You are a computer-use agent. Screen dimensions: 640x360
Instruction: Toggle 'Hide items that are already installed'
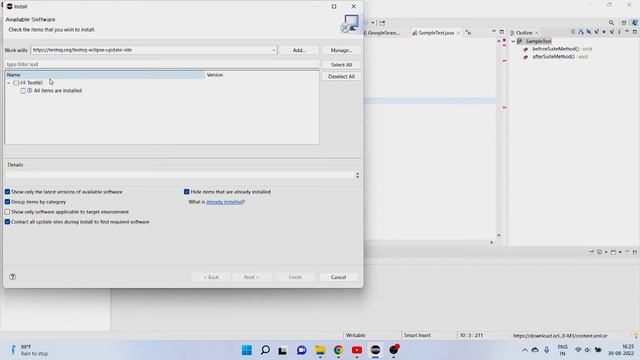(187, 192)
